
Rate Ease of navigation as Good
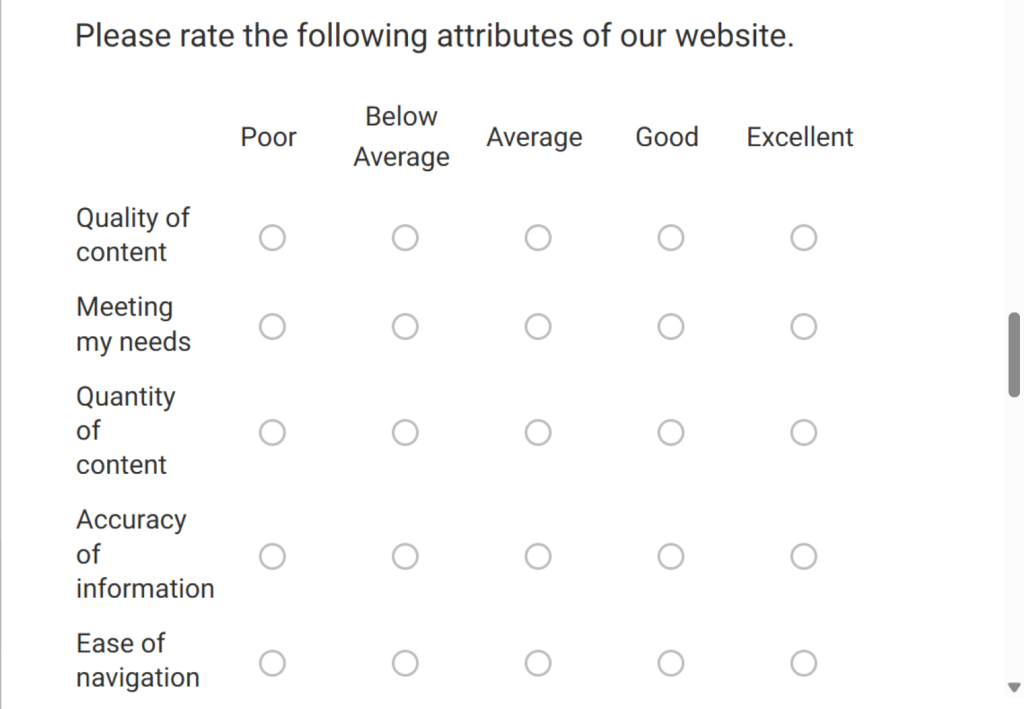[671, 662]
